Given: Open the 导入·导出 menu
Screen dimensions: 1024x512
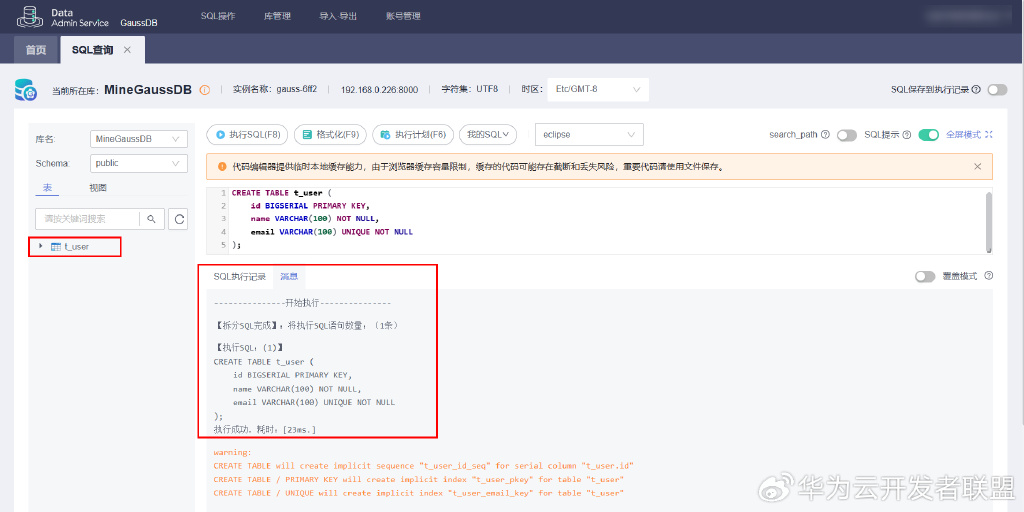Looking at the screenshot, I should tap(338, 16).
